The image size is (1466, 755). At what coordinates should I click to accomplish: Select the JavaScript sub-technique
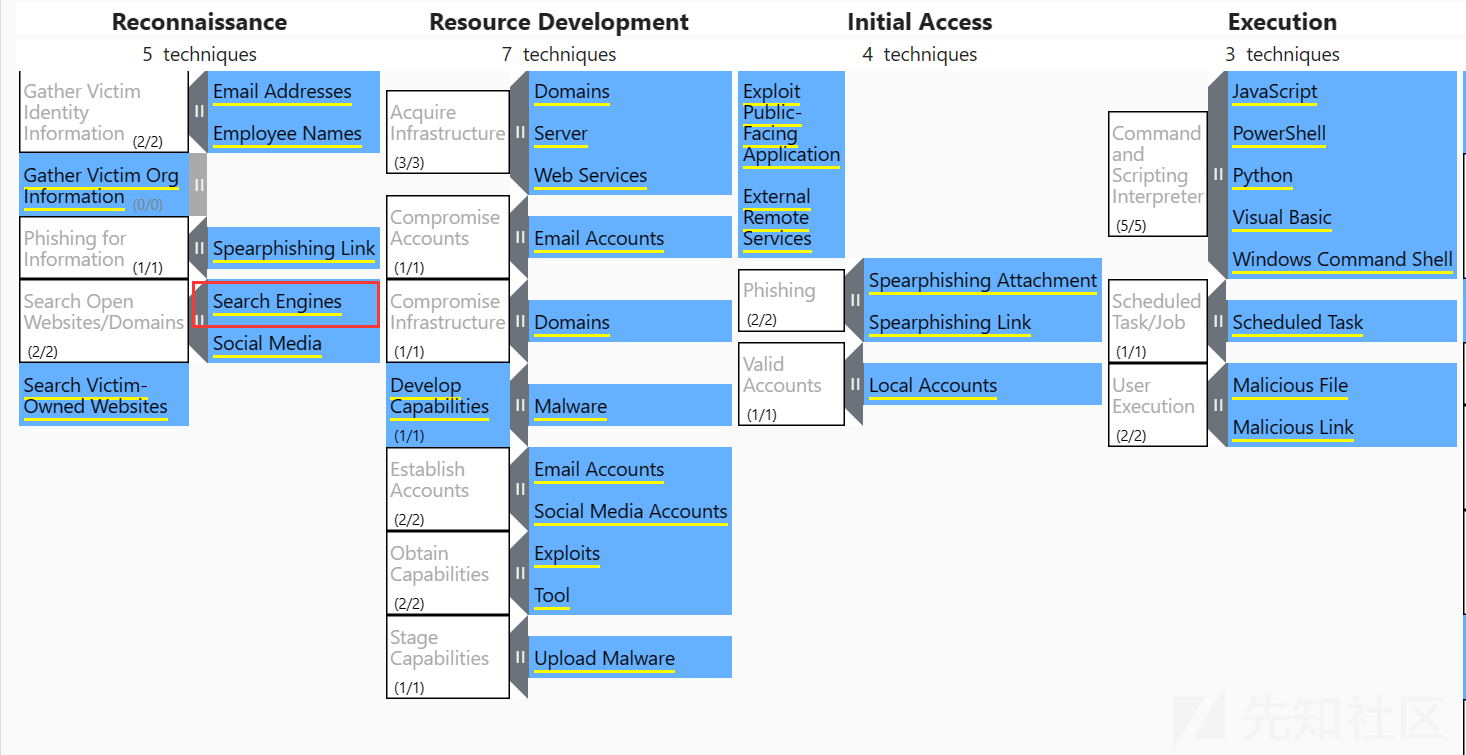(x=1342, y=91)
